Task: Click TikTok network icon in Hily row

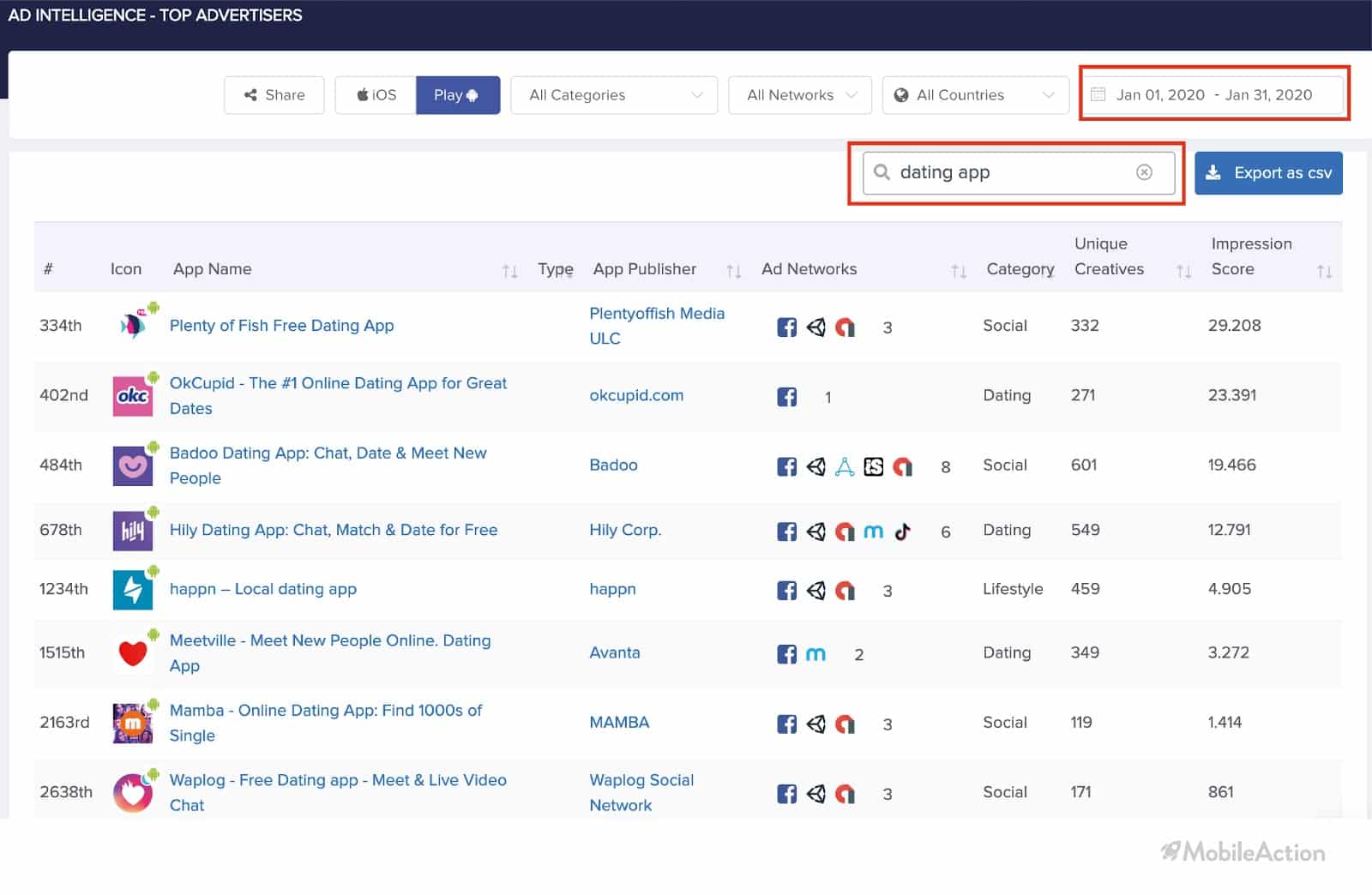Action: pos(902,532)
